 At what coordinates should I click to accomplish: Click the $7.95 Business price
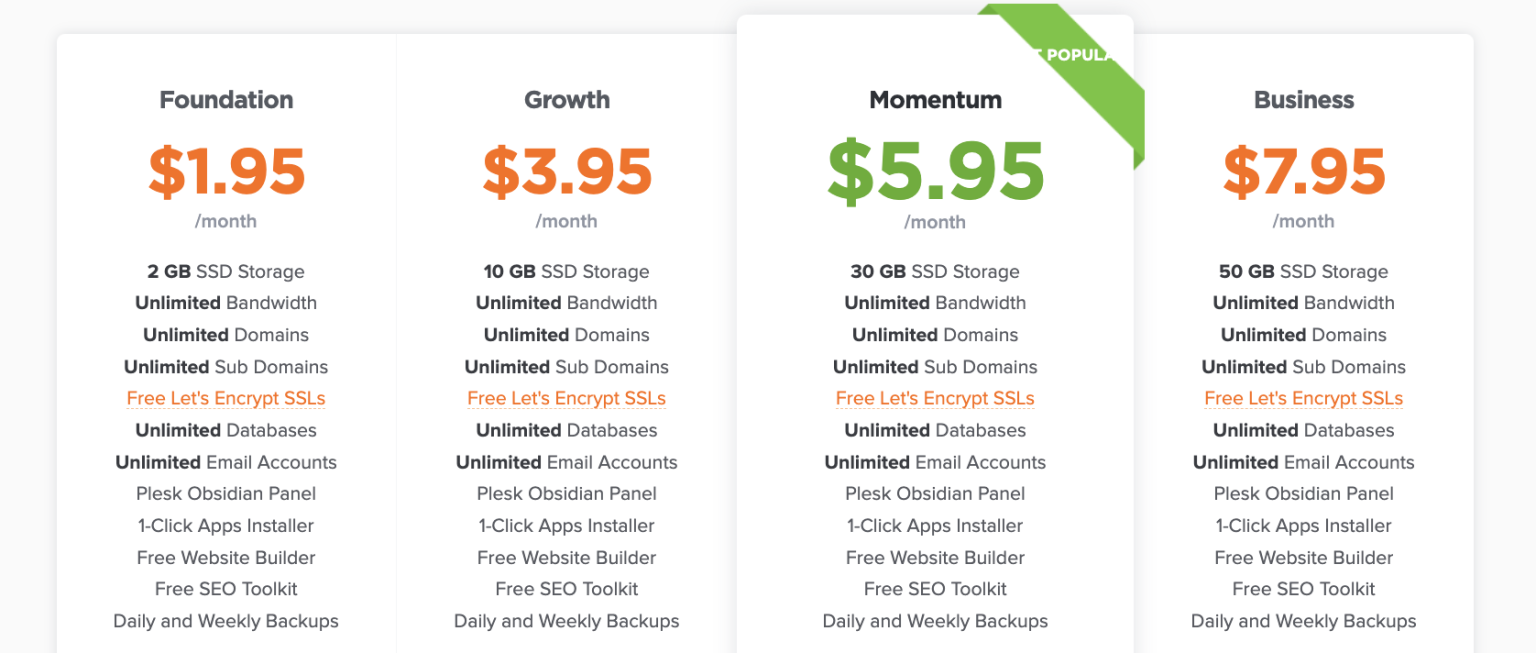[1304, 171]
